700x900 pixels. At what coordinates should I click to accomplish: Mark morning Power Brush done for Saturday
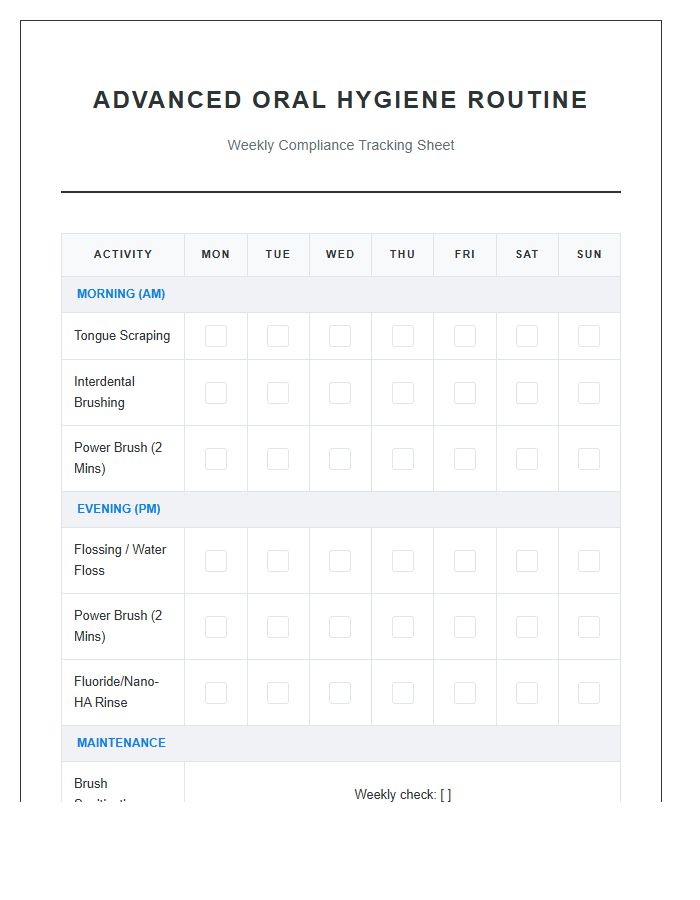coord(527,459)
